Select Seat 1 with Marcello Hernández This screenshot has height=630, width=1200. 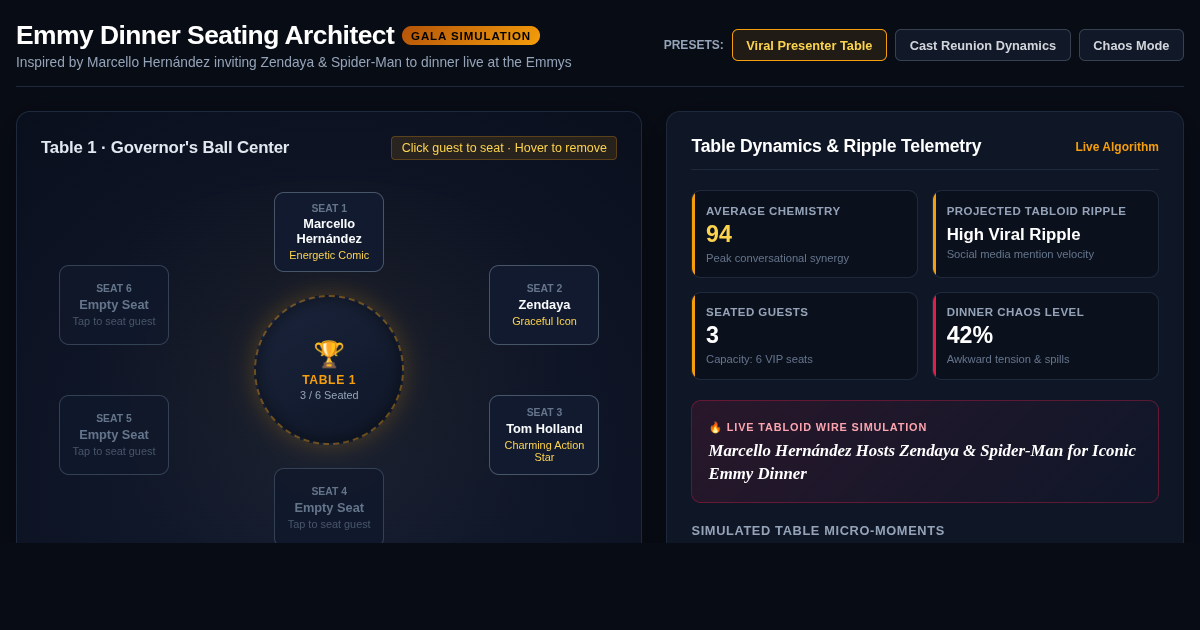point(329,232)
